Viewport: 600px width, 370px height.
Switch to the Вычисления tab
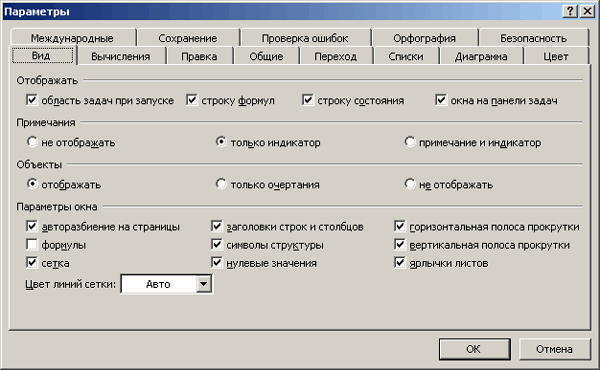point(121,56)
